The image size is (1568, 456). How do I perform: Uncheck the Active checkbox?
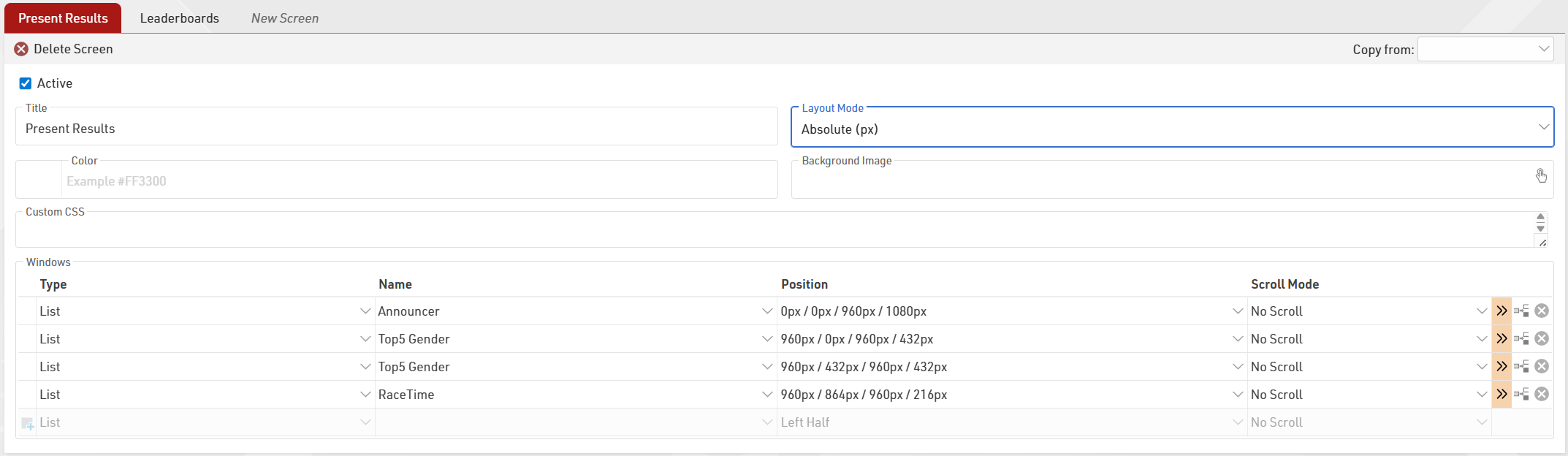coord(26,83)
